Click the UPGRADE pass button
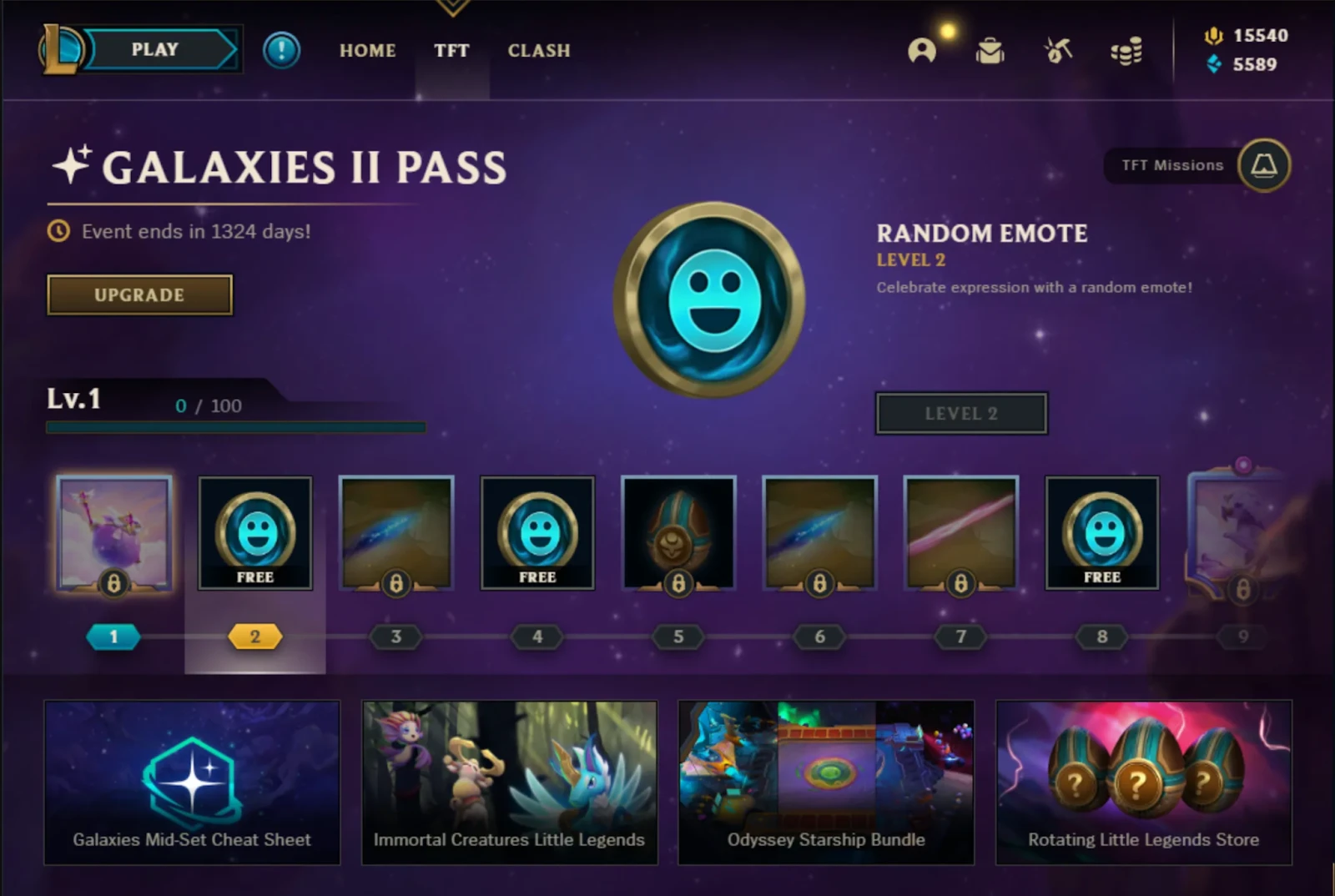Image resolution: width=1335 pixels, height=896 pixels. pyautogui.click(x=139, y=294)
